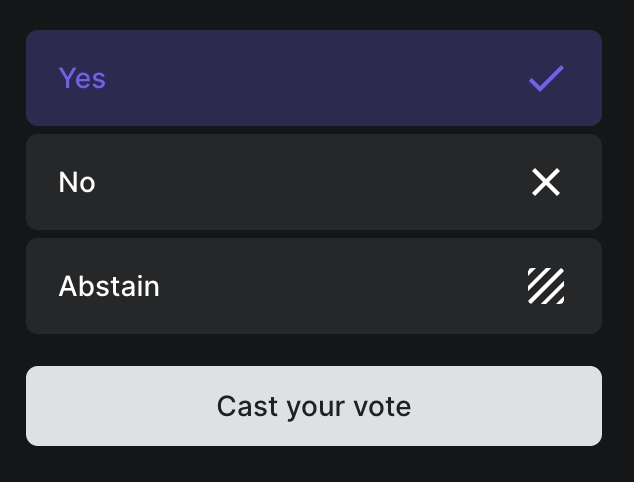Click the "Abstain" label text
Screen dimensions: 634x482
coord(109,287)
